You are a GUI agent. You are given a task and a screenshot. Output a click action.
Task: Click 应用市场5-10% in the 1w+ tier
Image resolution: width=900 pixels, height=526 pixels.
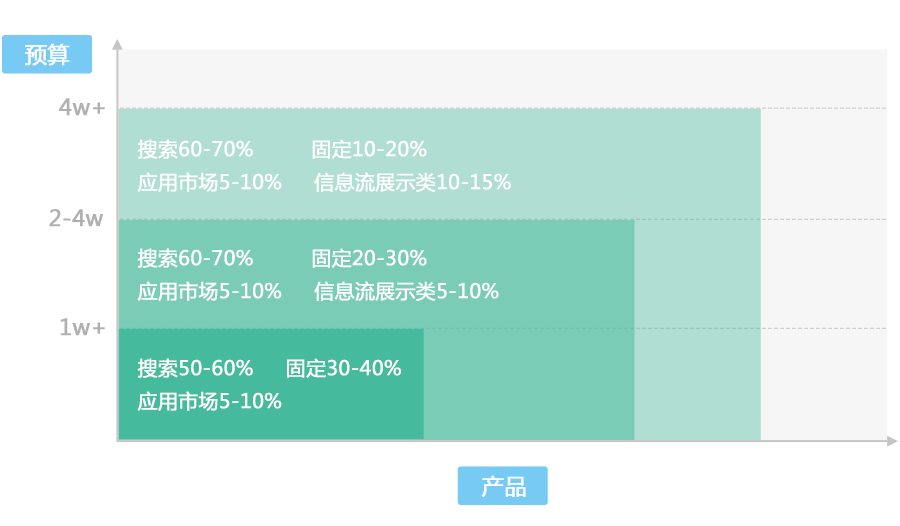point(210,401)
